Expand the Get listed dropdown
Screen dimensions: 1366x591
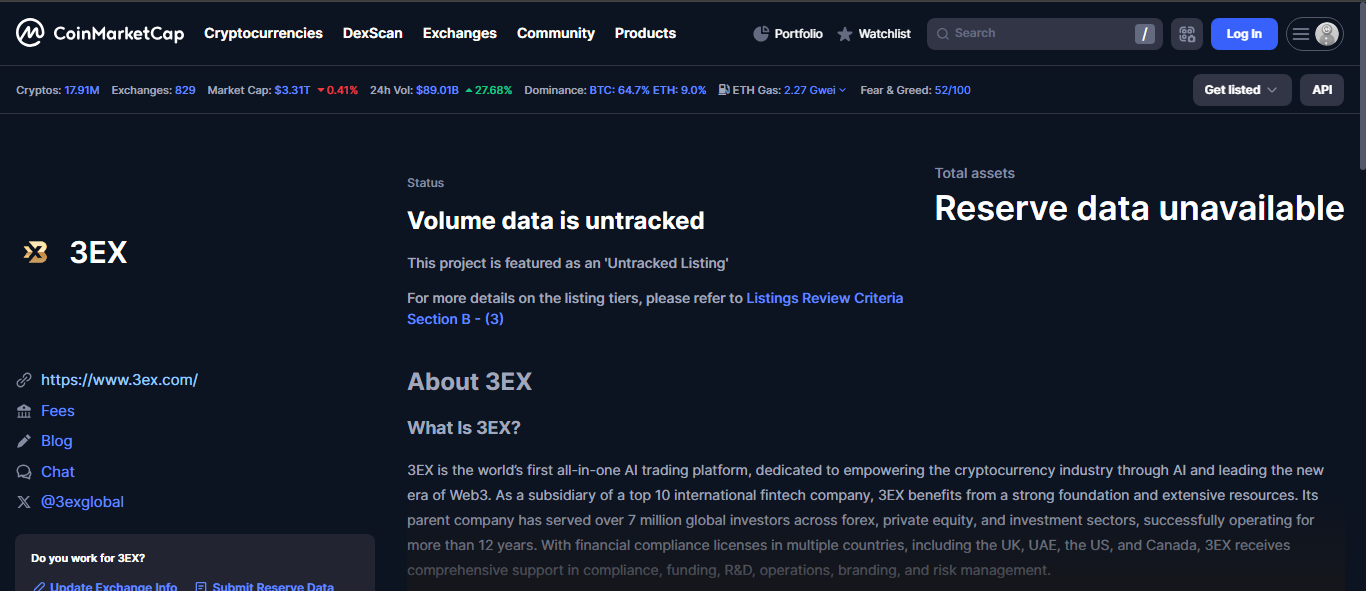click(1242, 90)
